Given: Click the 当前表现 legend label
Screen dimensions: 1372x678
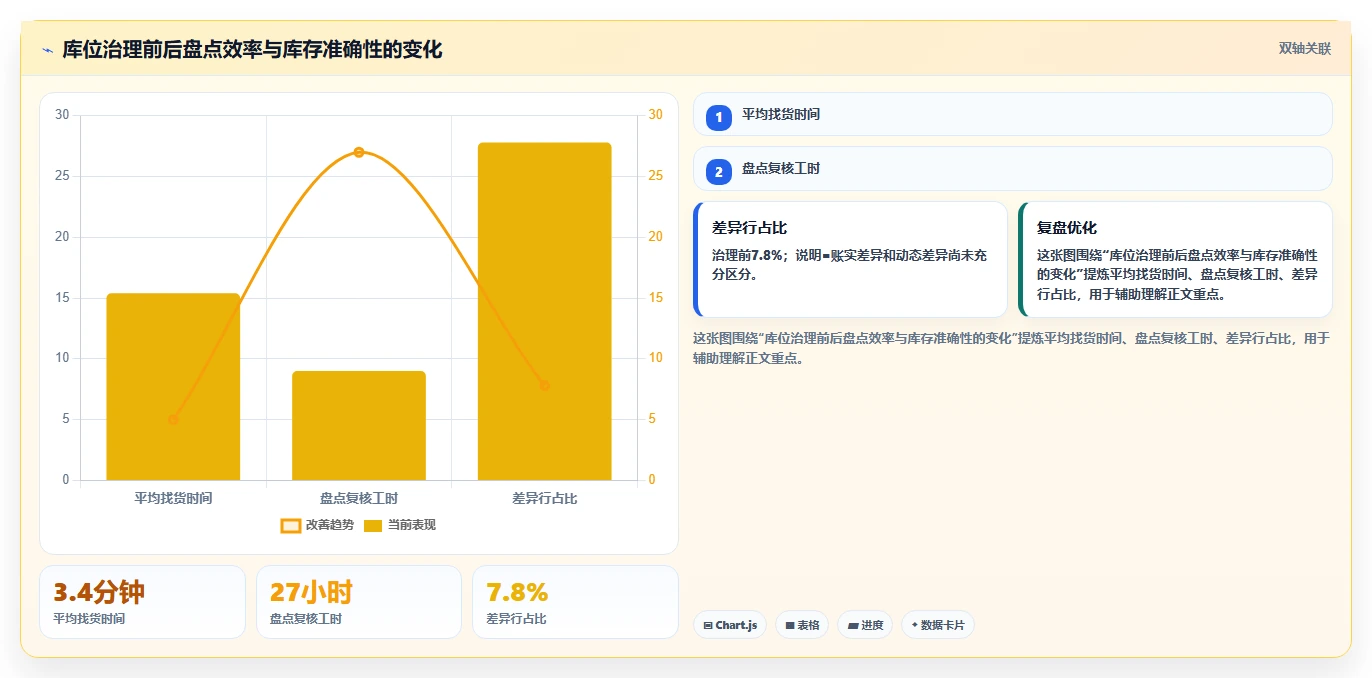Looking at the screenshot, I should click(x=412, y=525).
